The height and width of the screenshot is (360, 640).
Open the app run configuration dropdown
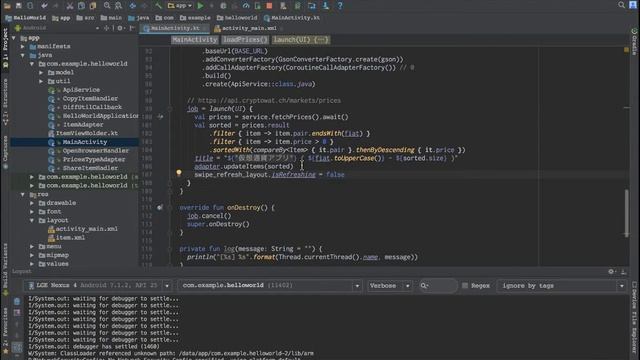coord(180,6)
